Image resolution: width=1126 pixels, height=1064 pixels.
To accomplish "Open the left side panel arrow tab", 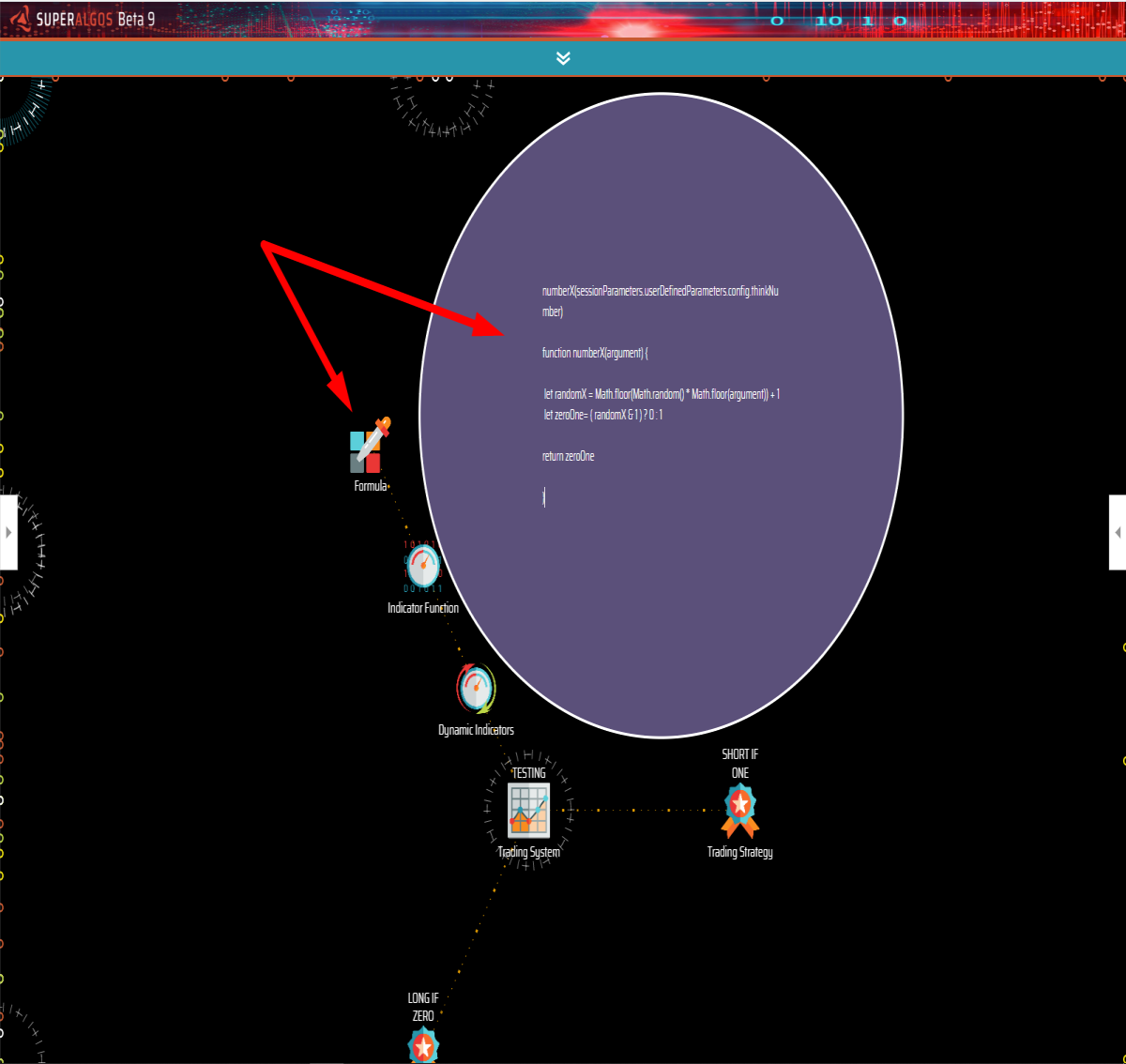I will tap(8, 532).
